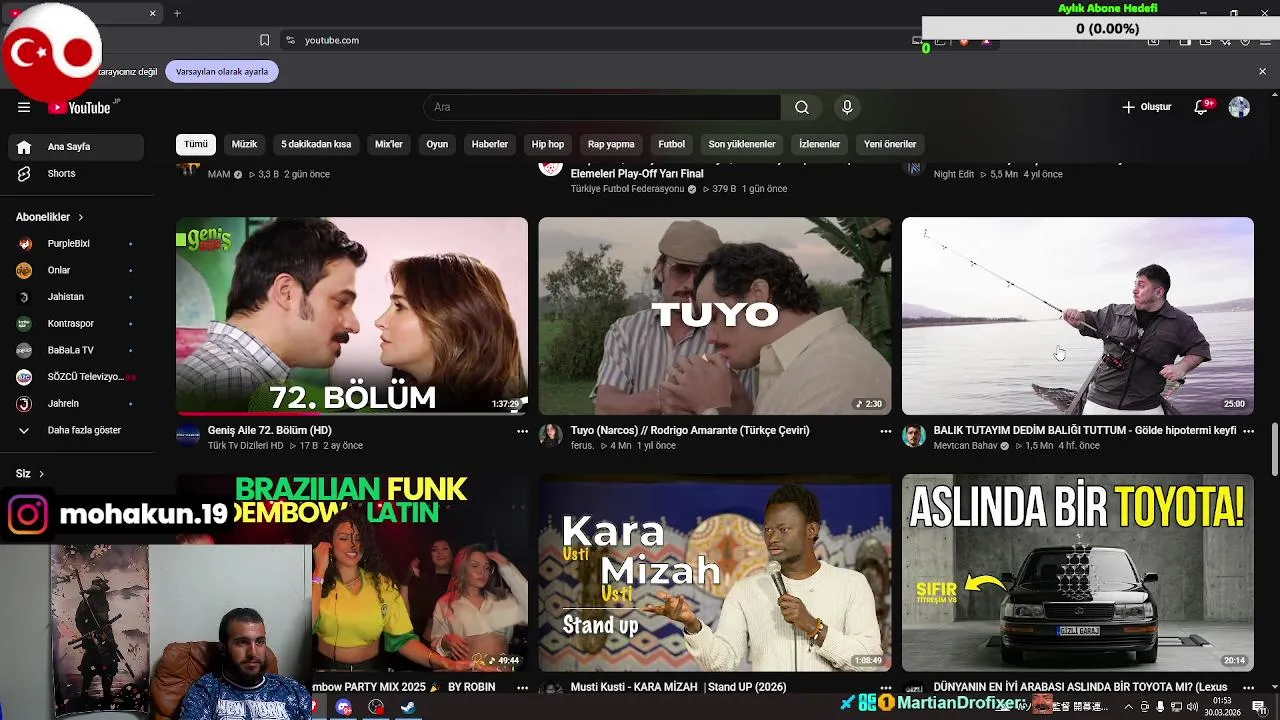Click Mevtcan Bahav channel avatar

(914, 435)
